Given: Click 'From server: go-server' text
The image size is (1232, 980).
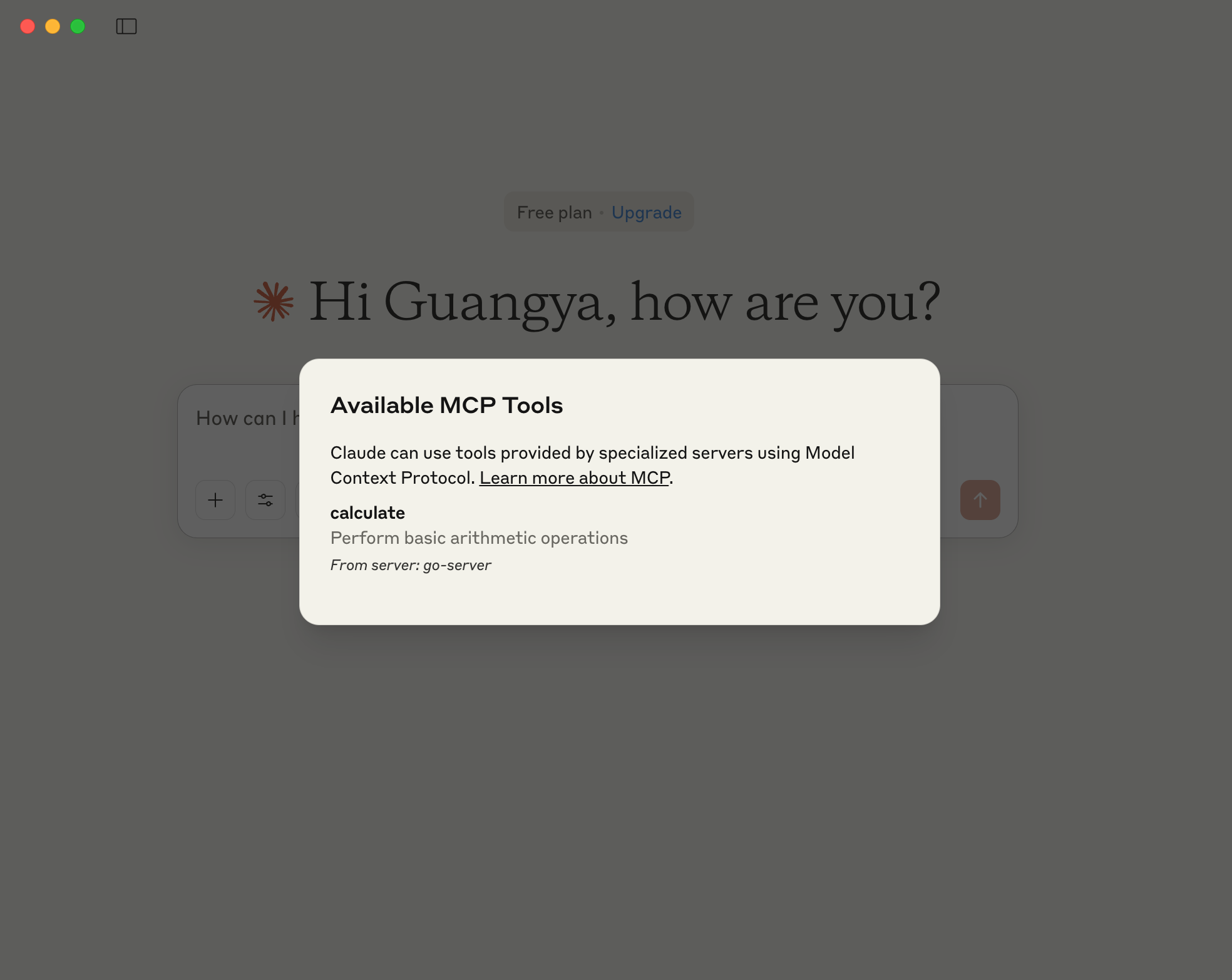Looking at the screenshot, I should pos(411,565).
